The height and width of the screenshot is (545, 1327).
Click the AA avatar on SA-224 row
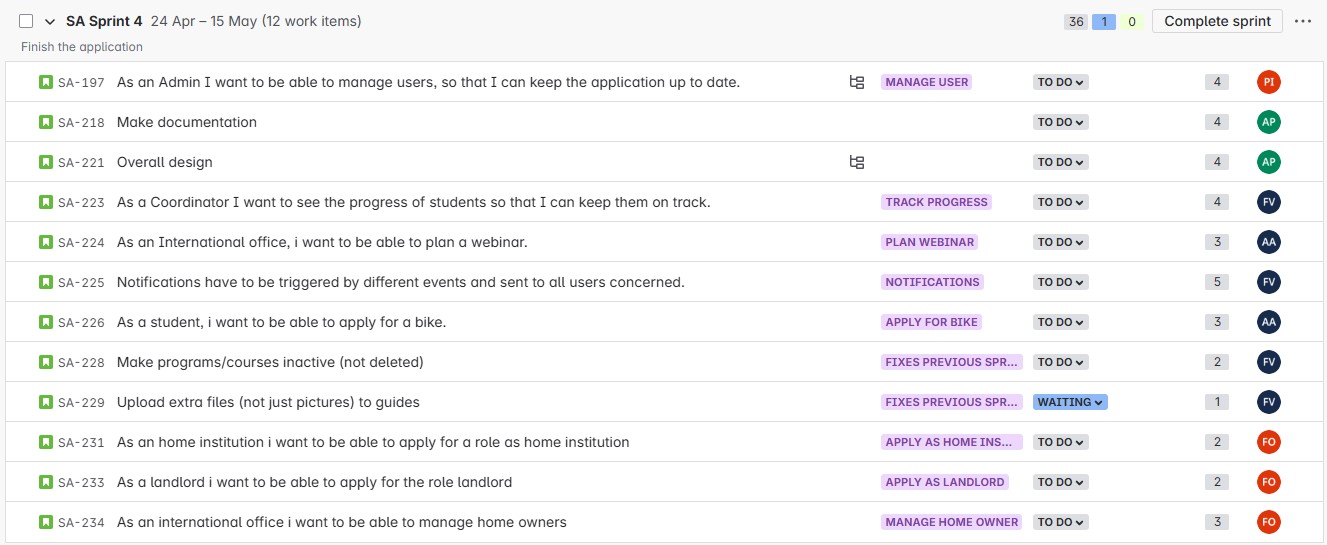pyautogui.click(x=1268, y=242)
